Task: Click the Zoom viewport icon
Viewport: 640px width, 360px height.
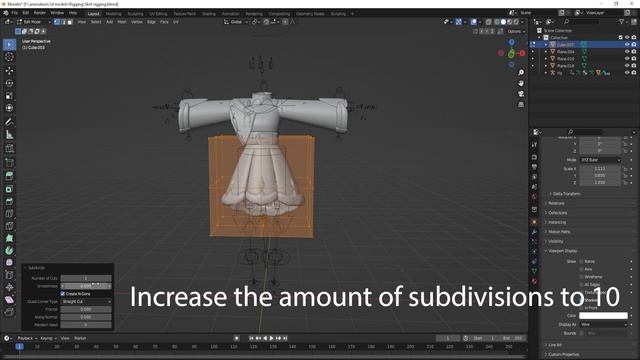Action: point(521,73)
